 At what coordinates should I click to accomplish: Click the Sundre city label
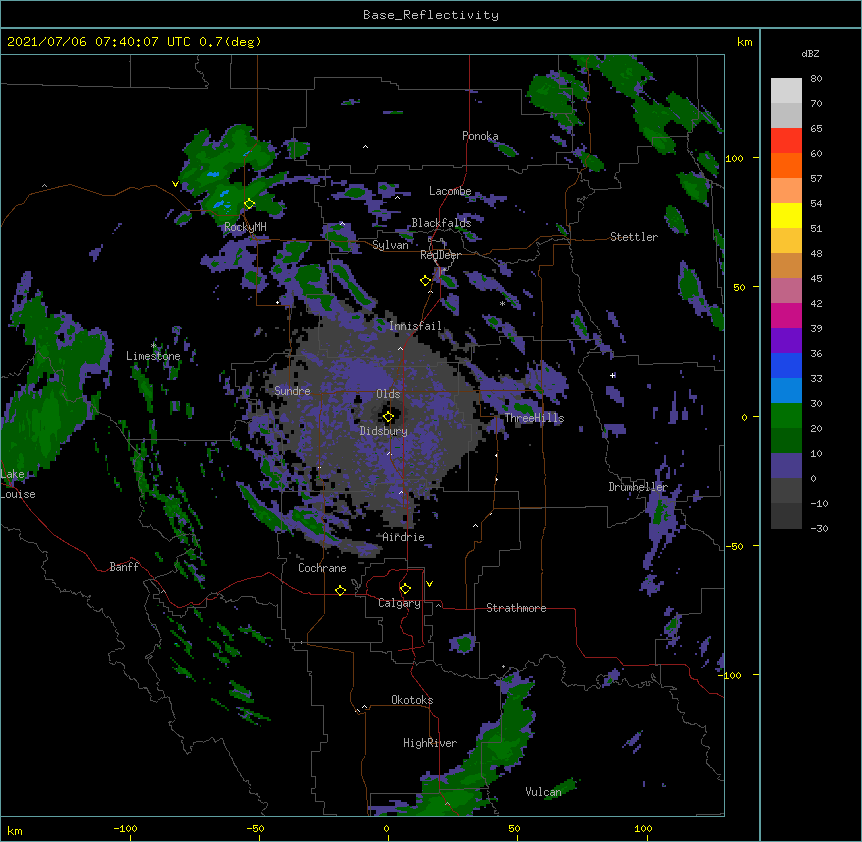coord(292,391)
